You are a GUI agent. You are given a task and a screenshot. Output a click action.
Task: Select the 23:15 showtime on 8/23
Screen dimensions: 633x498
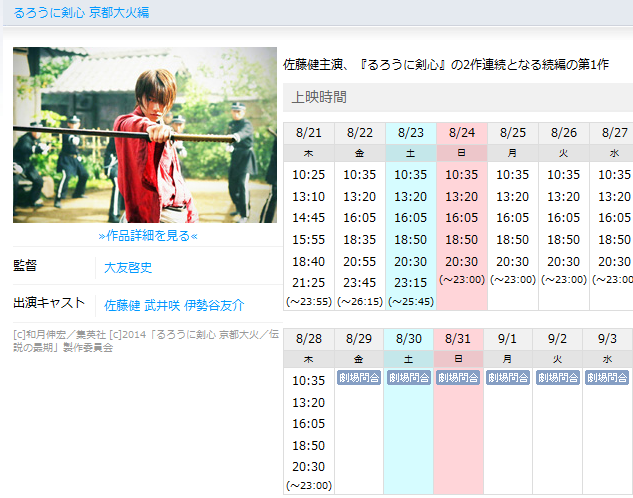pos(410,283)
